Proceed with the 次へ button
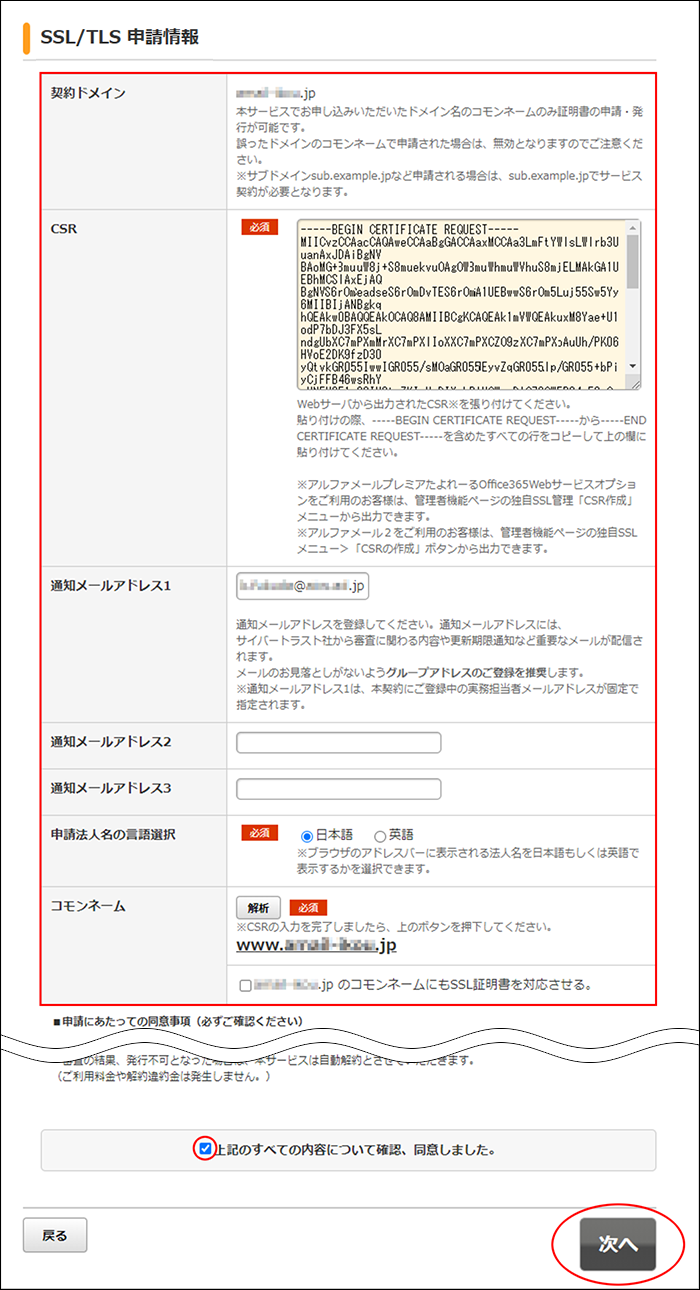Screen dimensions: 700x1290 [x=617, y=1244]
